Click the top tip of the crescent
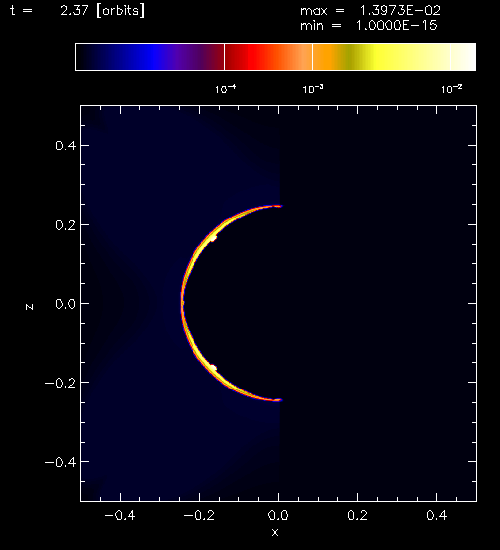The height and width of the screenshot is (550, 500). click(279, 206)
